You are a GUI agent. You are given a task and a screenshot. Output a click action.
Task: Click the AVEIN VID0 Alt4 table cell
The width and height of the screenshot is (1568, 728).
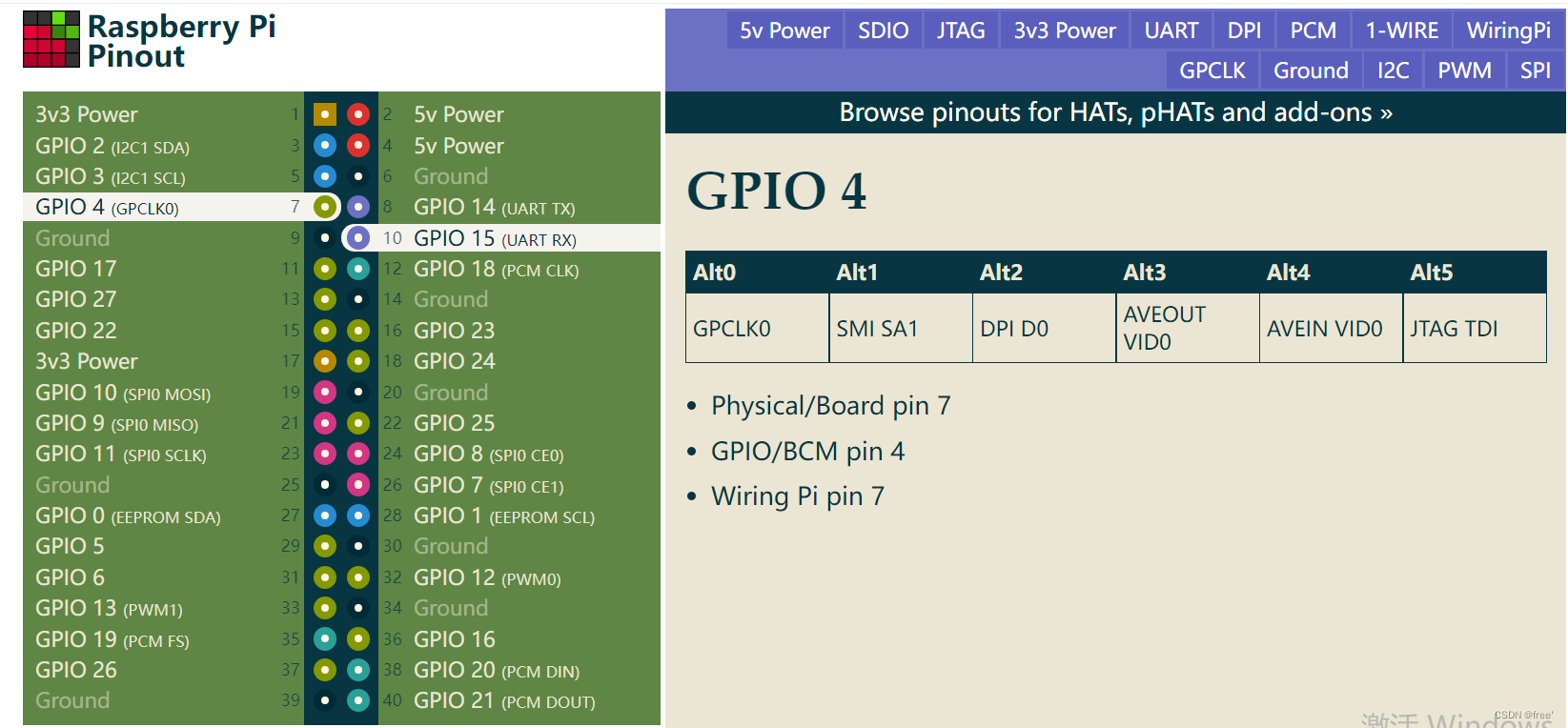coord(1331,328)
